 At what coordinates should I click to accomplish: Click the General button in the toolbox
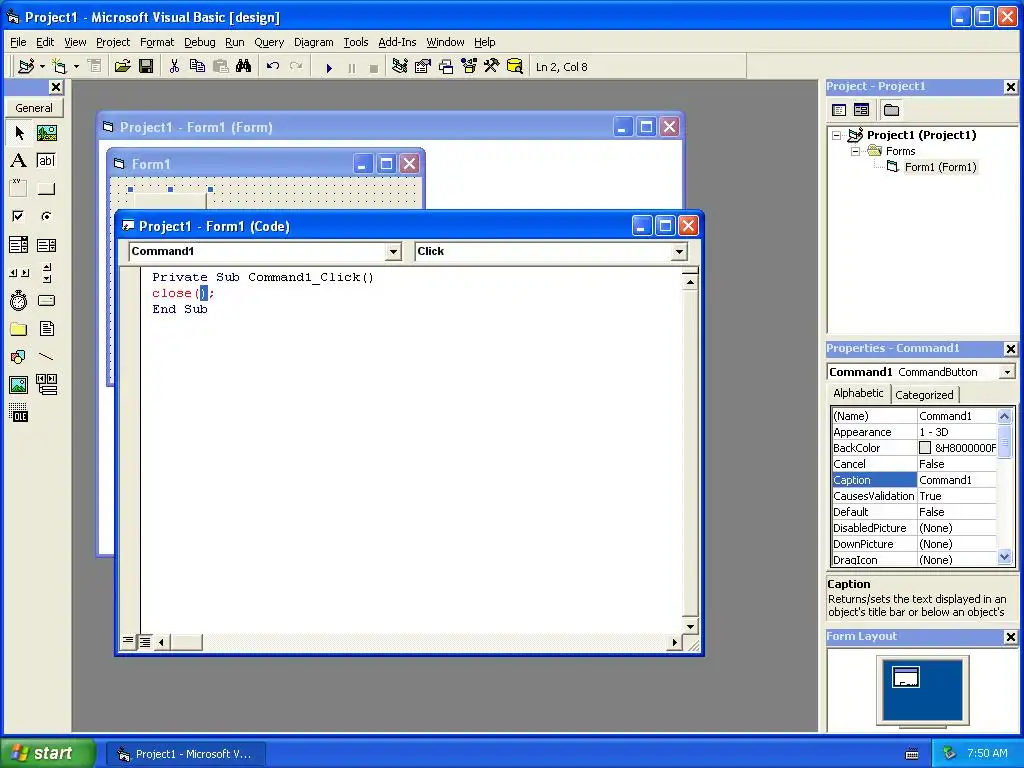pyautogui.click(x=34, y=108)
